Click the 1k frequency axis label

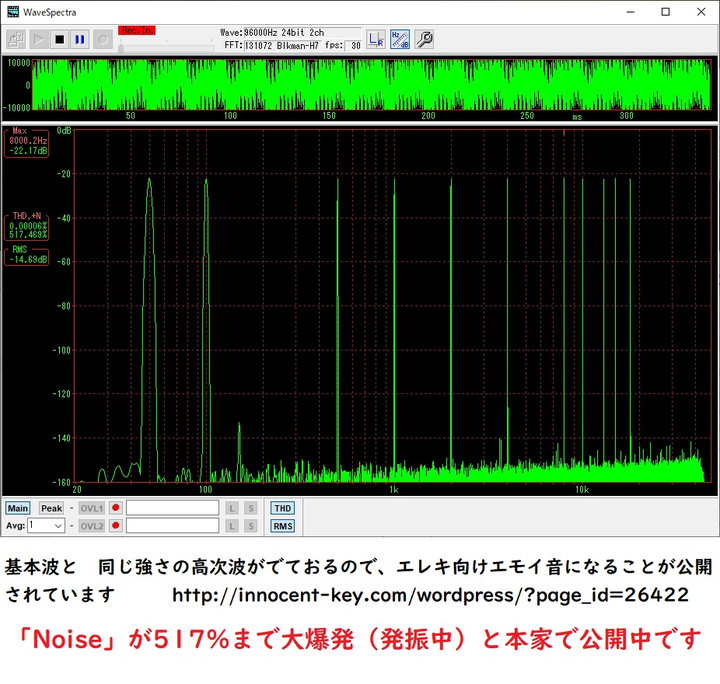point(394,490)
